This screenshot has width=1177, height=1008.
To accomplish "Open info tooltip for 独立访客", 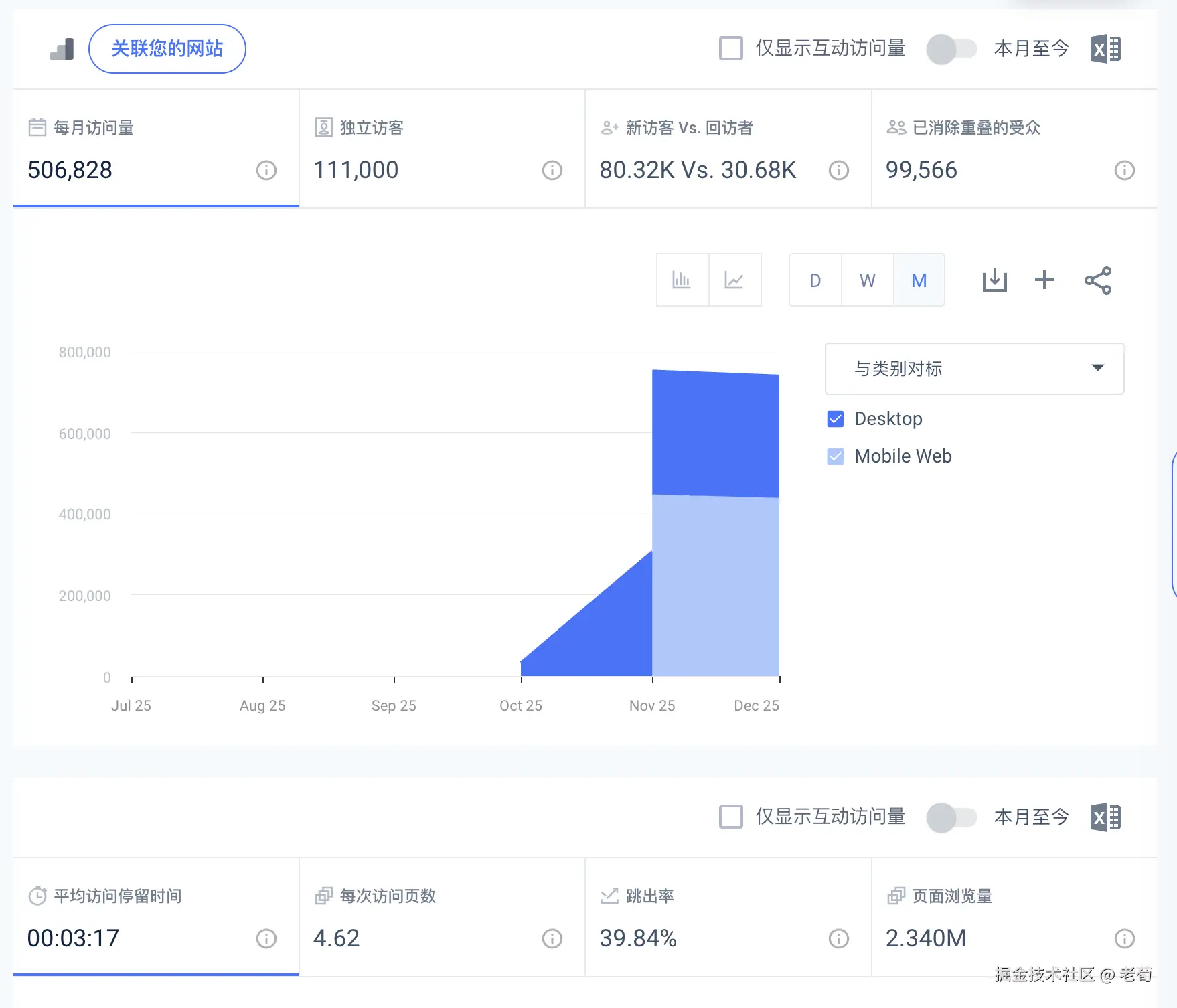I will [x=552, y=171].
